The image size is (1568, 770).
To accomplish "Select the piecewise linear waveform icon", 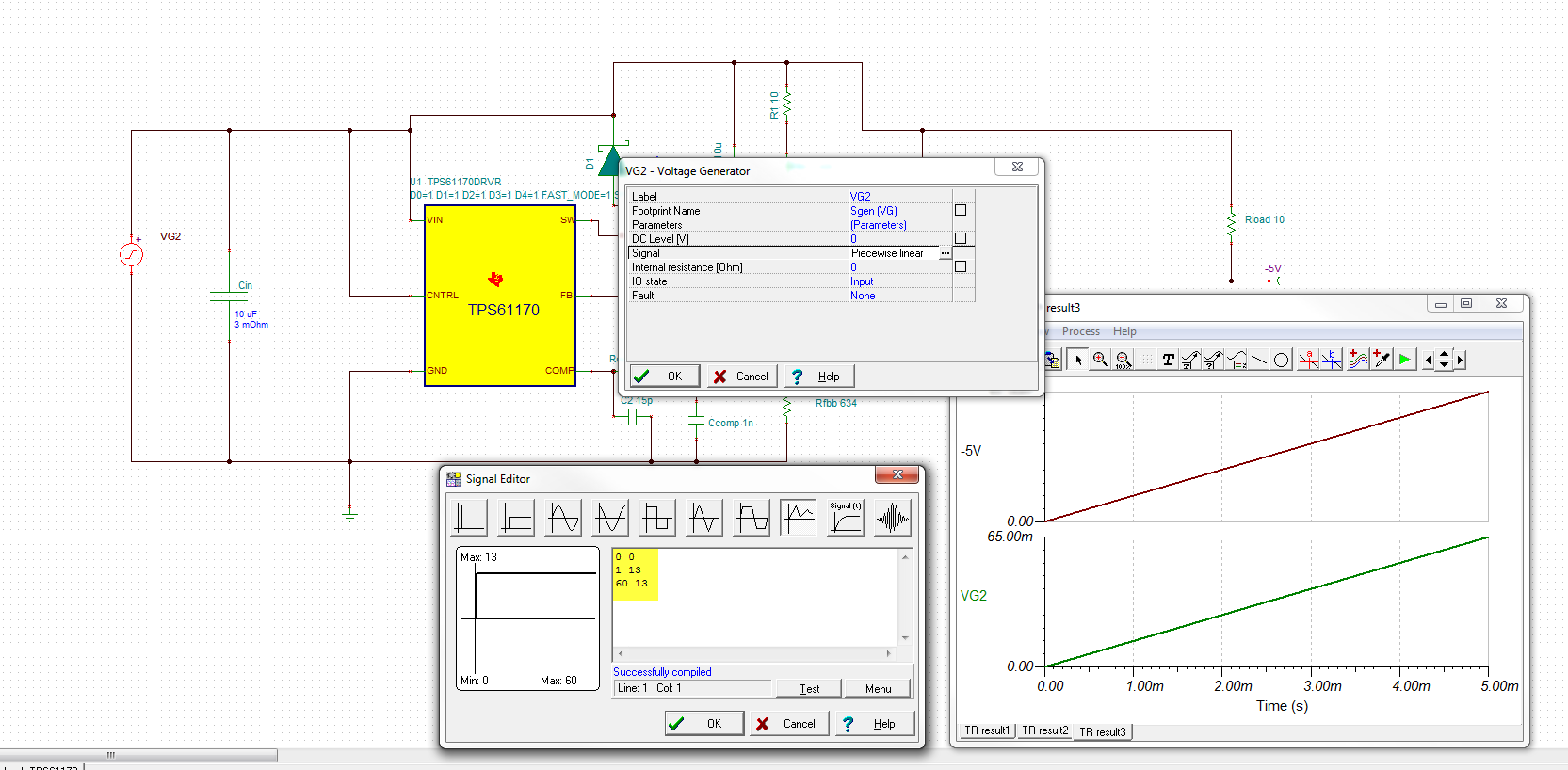I will [799, 518].
